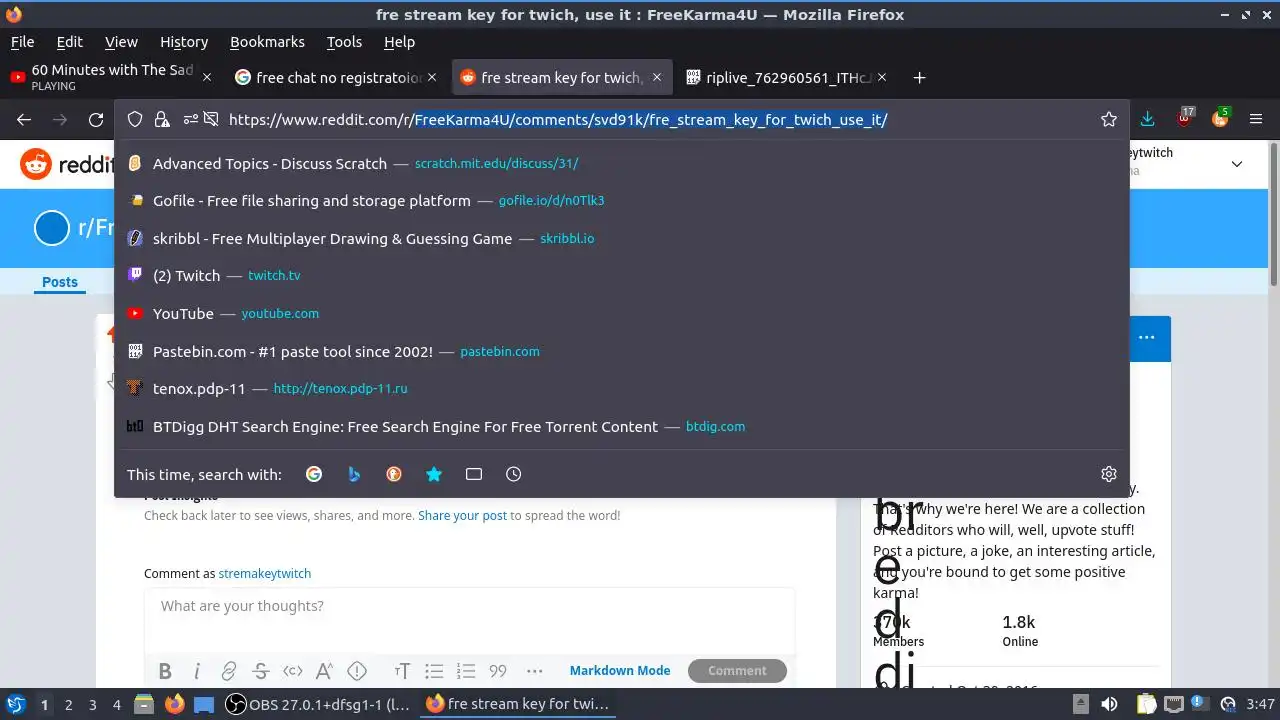Apply bold formatting in the comment editor
The height and width of the screenshot is (720, 1280).
tap(165, 671)
